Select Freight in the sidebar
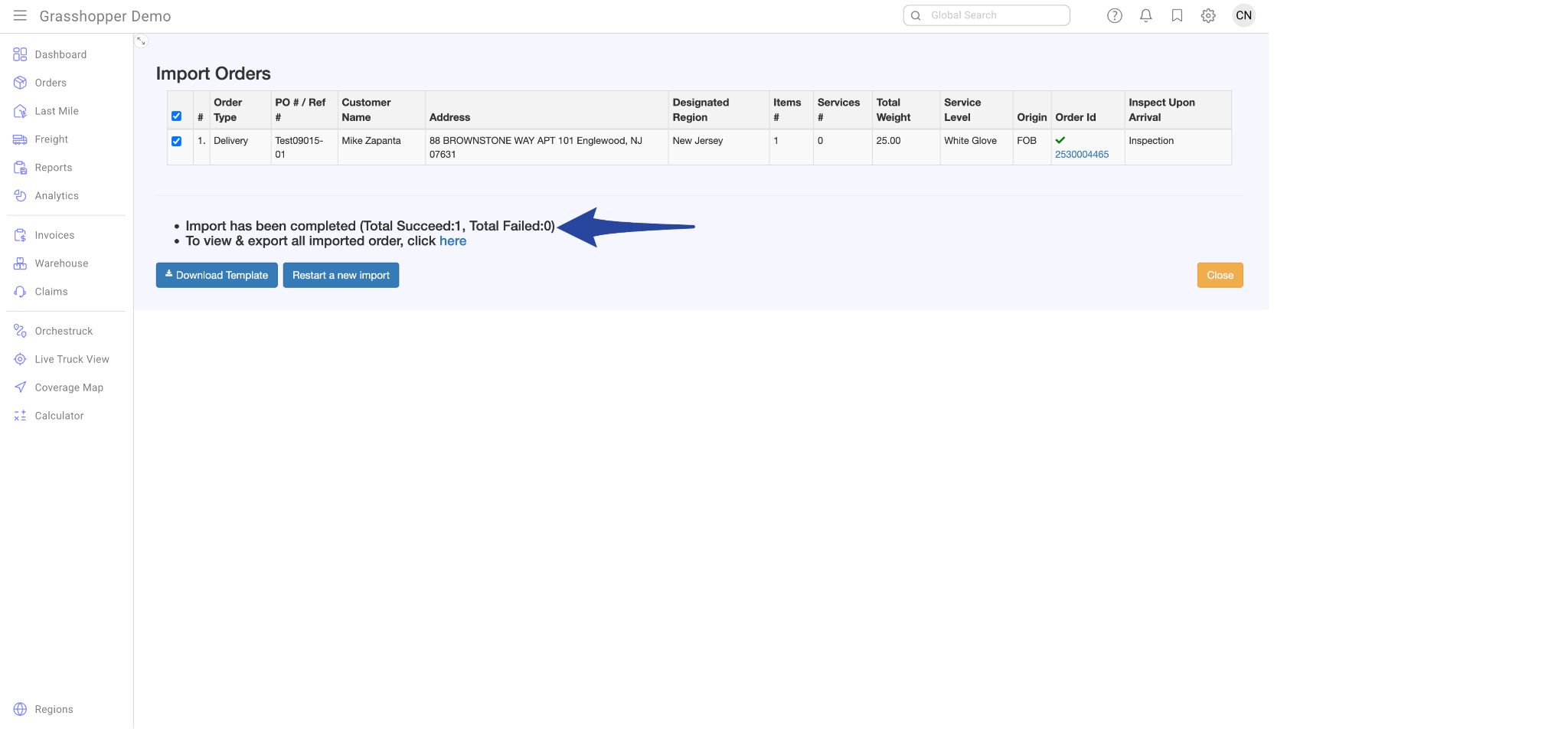 51,139
